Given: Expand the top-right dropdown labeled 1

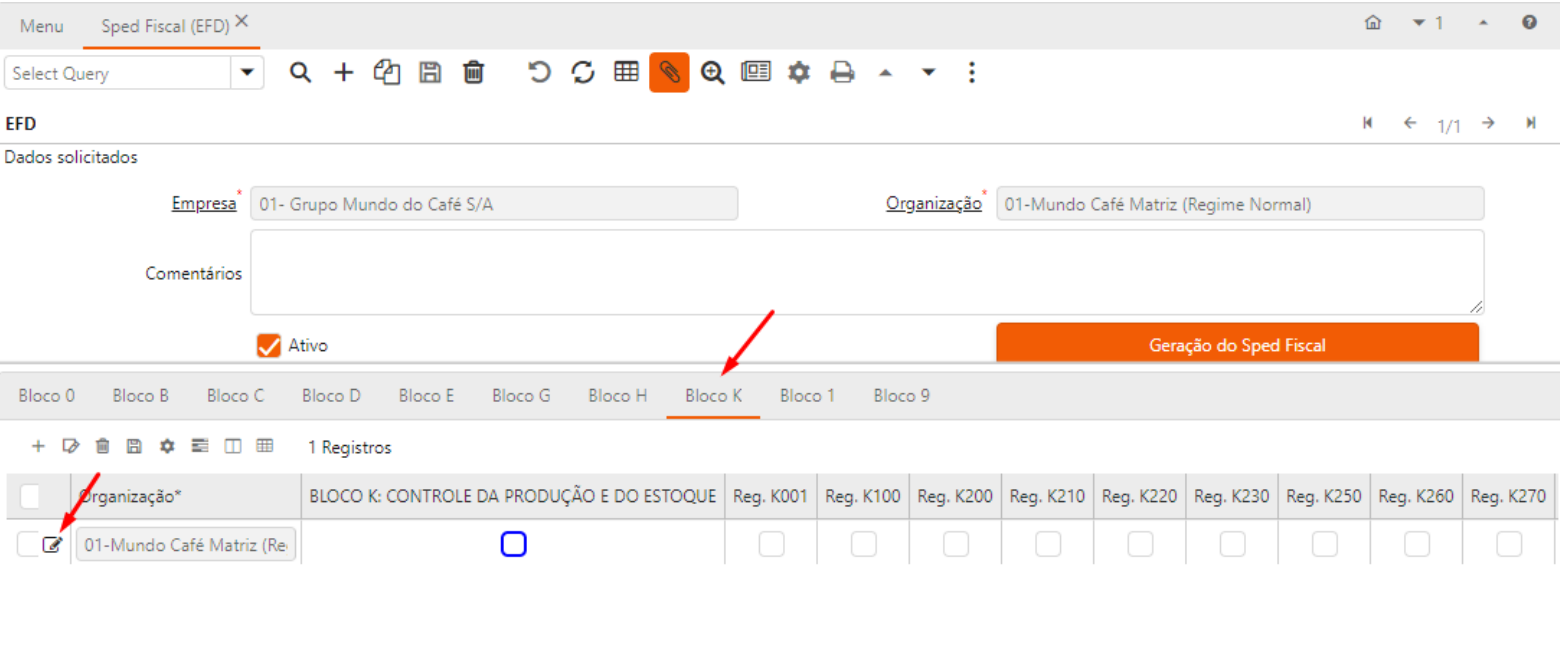Looking at the screenshot, I should (1427, 22).
